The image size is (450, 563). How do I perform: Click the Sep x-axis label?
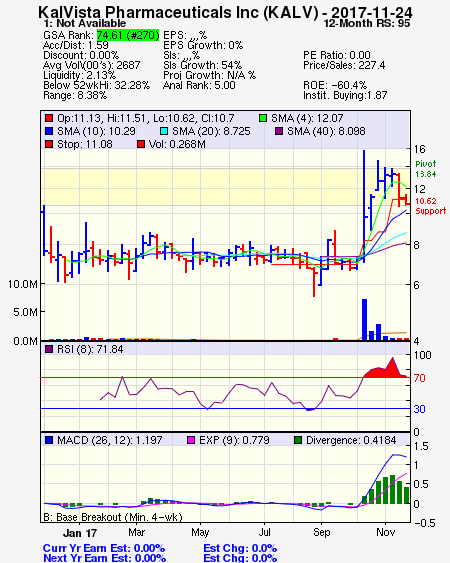(x=321, y=532)
